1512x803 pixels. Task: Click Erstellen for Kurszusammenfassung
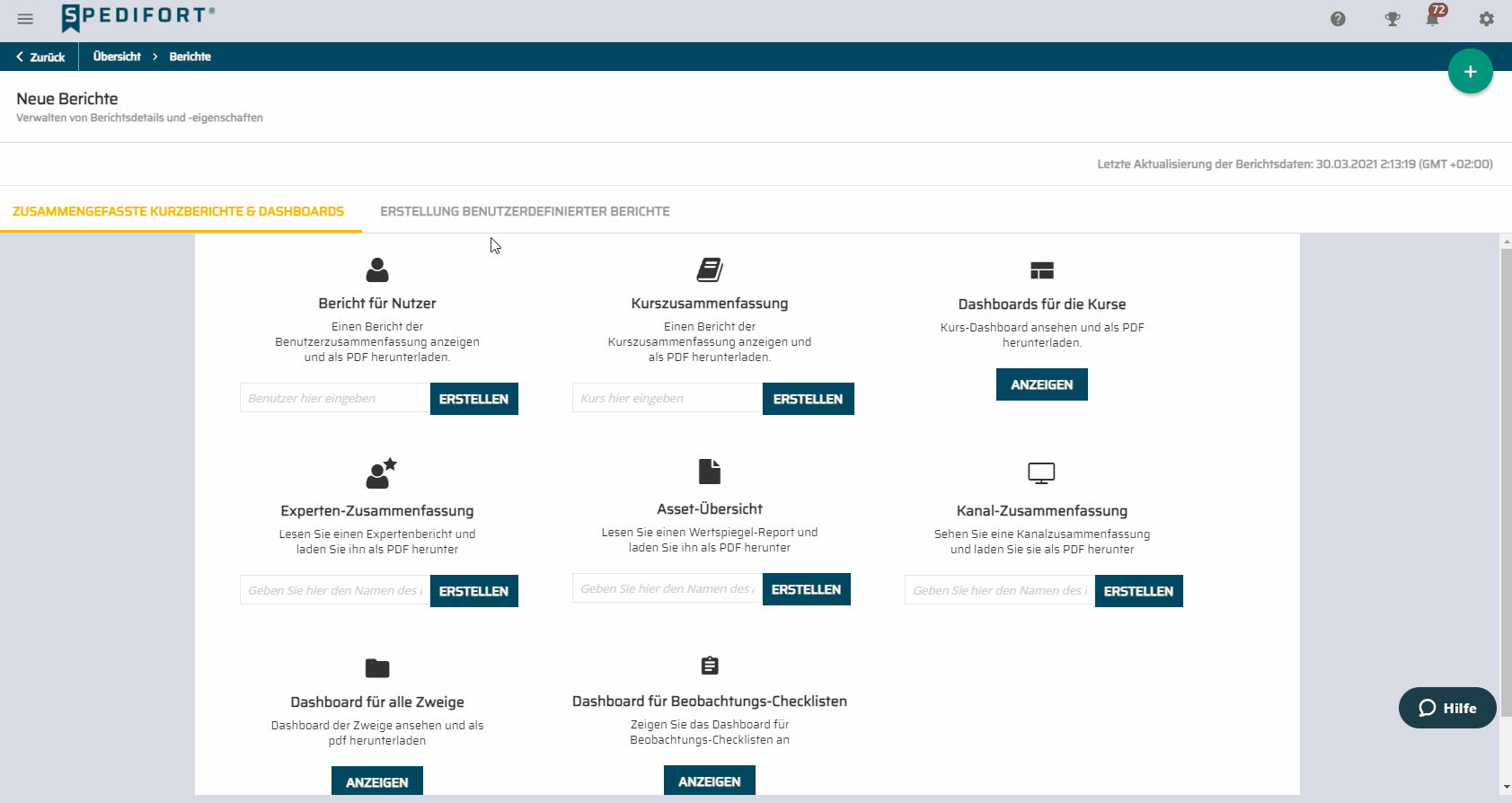pos(809,399)
